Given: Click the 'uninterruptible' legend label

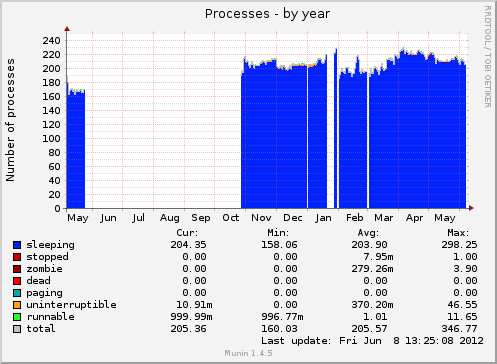Looking at the screenshot, I should 71,305.
